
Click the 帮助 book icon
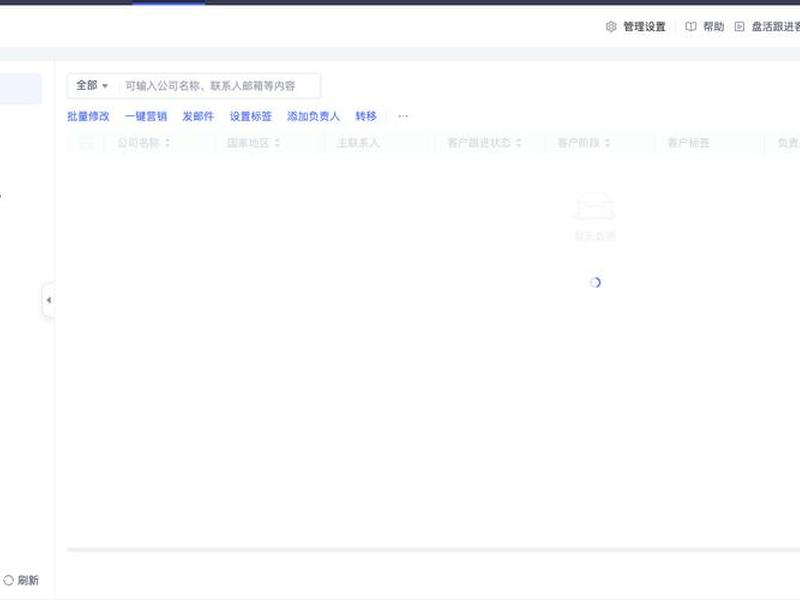690,27
